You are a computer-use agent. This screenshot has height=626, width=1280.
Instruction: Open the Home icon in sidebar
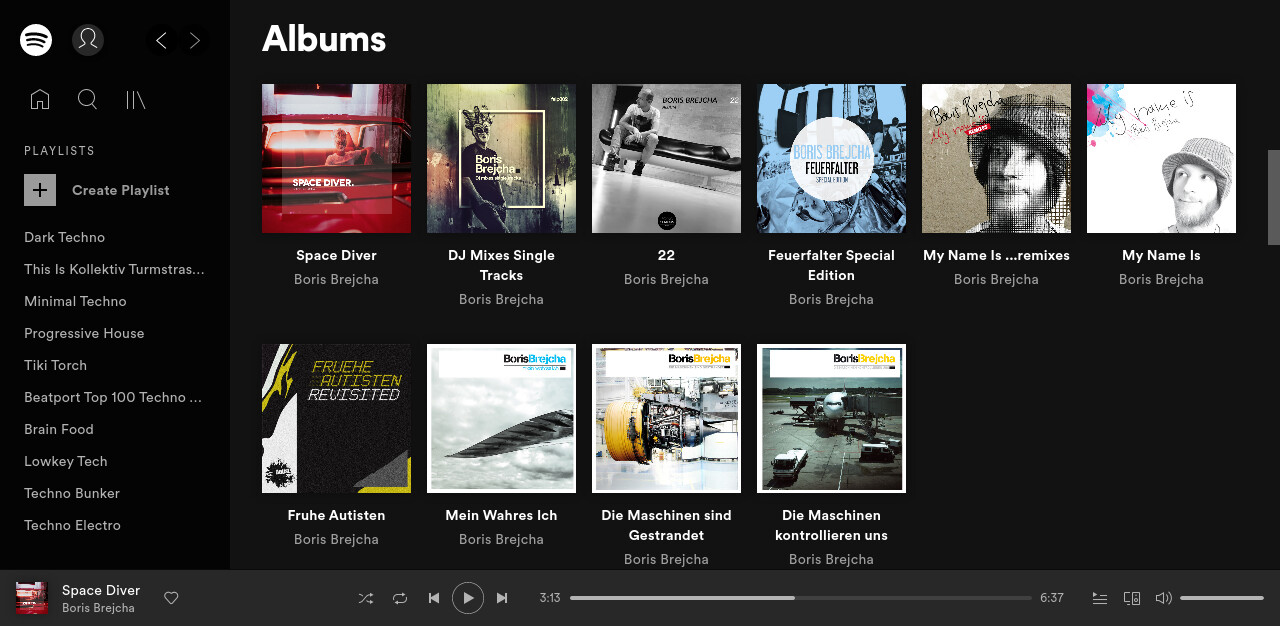[x=40, y=99]
